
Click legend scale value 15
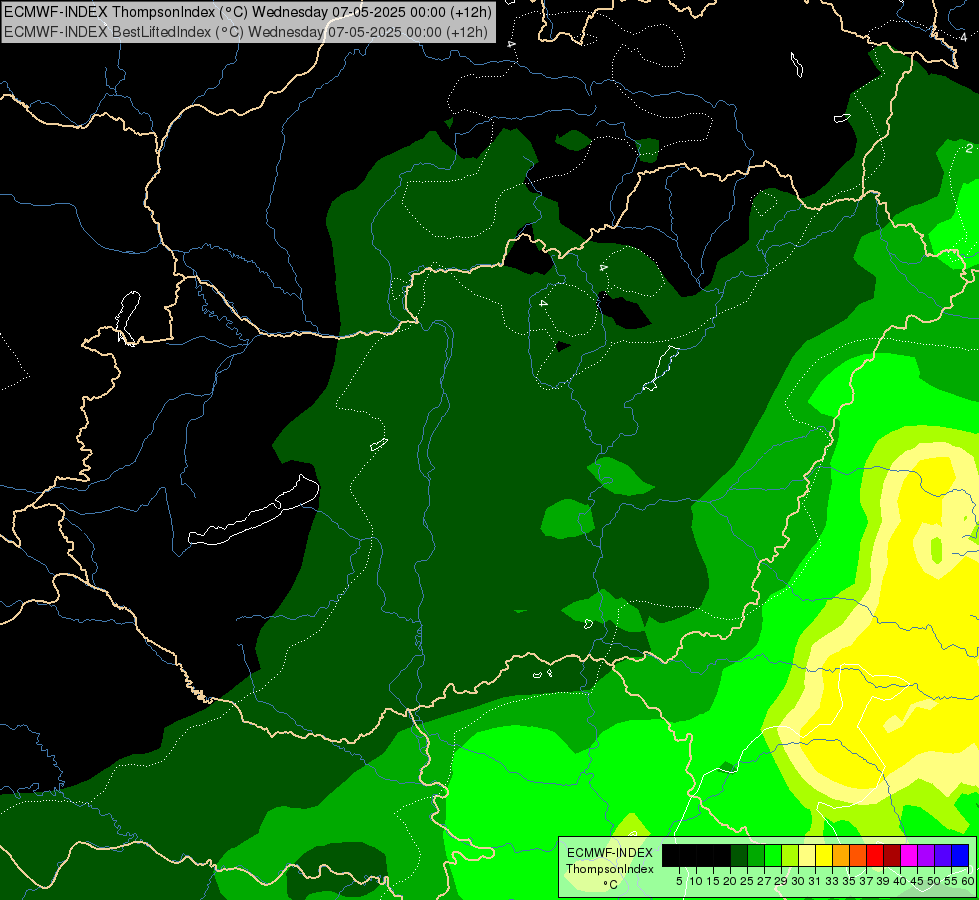point(714,881)
